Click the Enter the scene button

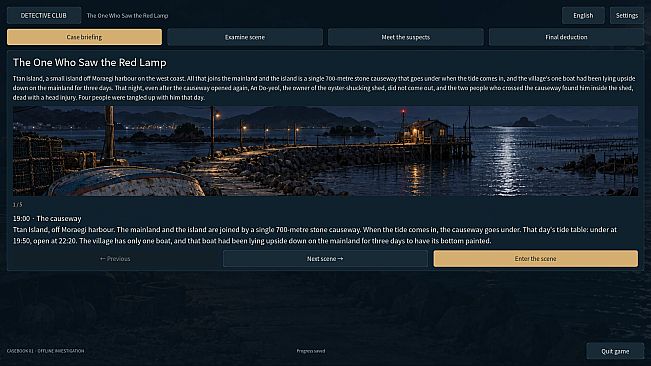(x=536, y=259)
